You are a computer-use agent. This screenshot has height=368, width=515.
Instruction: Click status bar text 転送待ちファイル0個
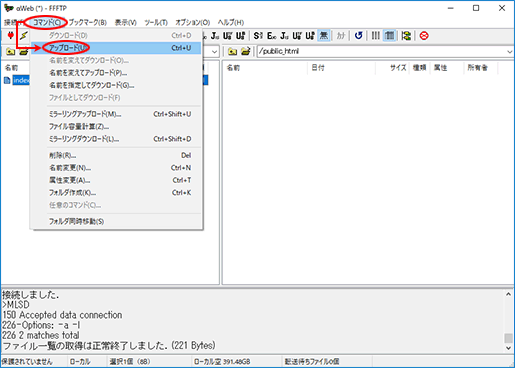(312, 362)
